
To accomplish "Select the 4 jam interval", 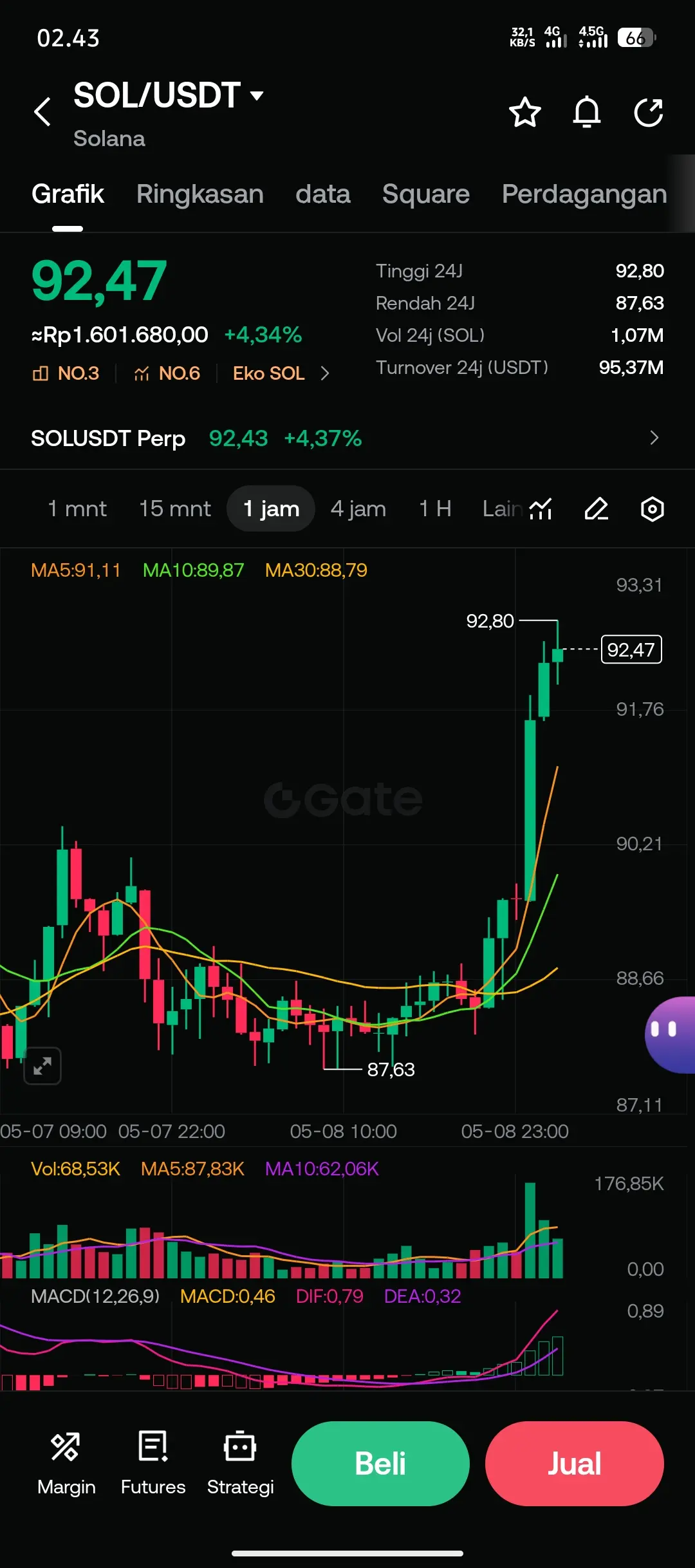I will (358, 509).
